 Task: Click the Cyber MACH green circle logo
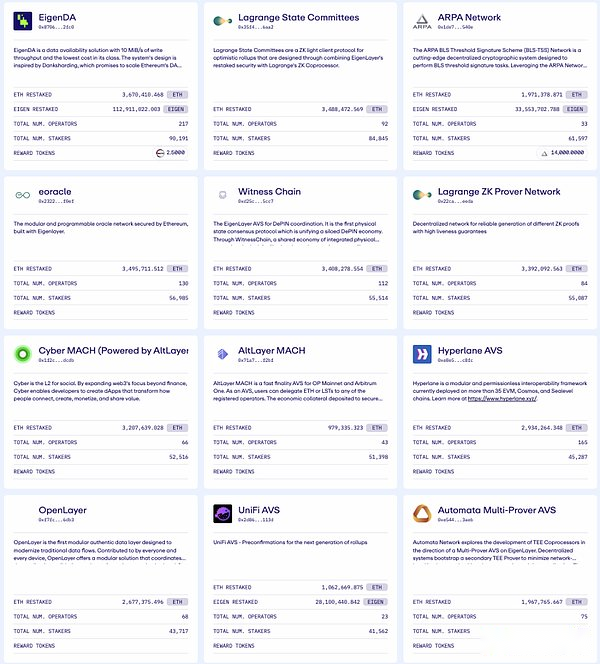(21, 354)
